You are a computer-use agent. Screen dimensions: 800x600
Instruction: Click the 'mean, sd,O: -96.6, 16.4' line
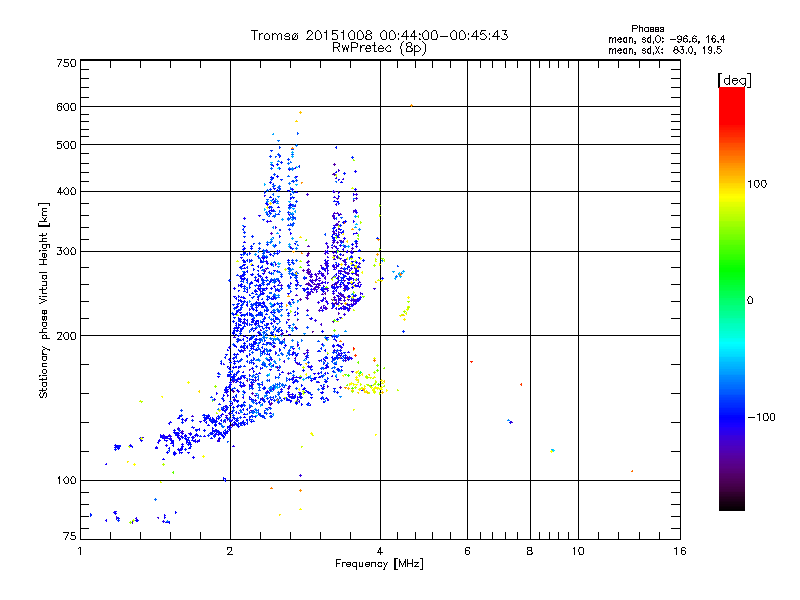click(x=666, y=39)
